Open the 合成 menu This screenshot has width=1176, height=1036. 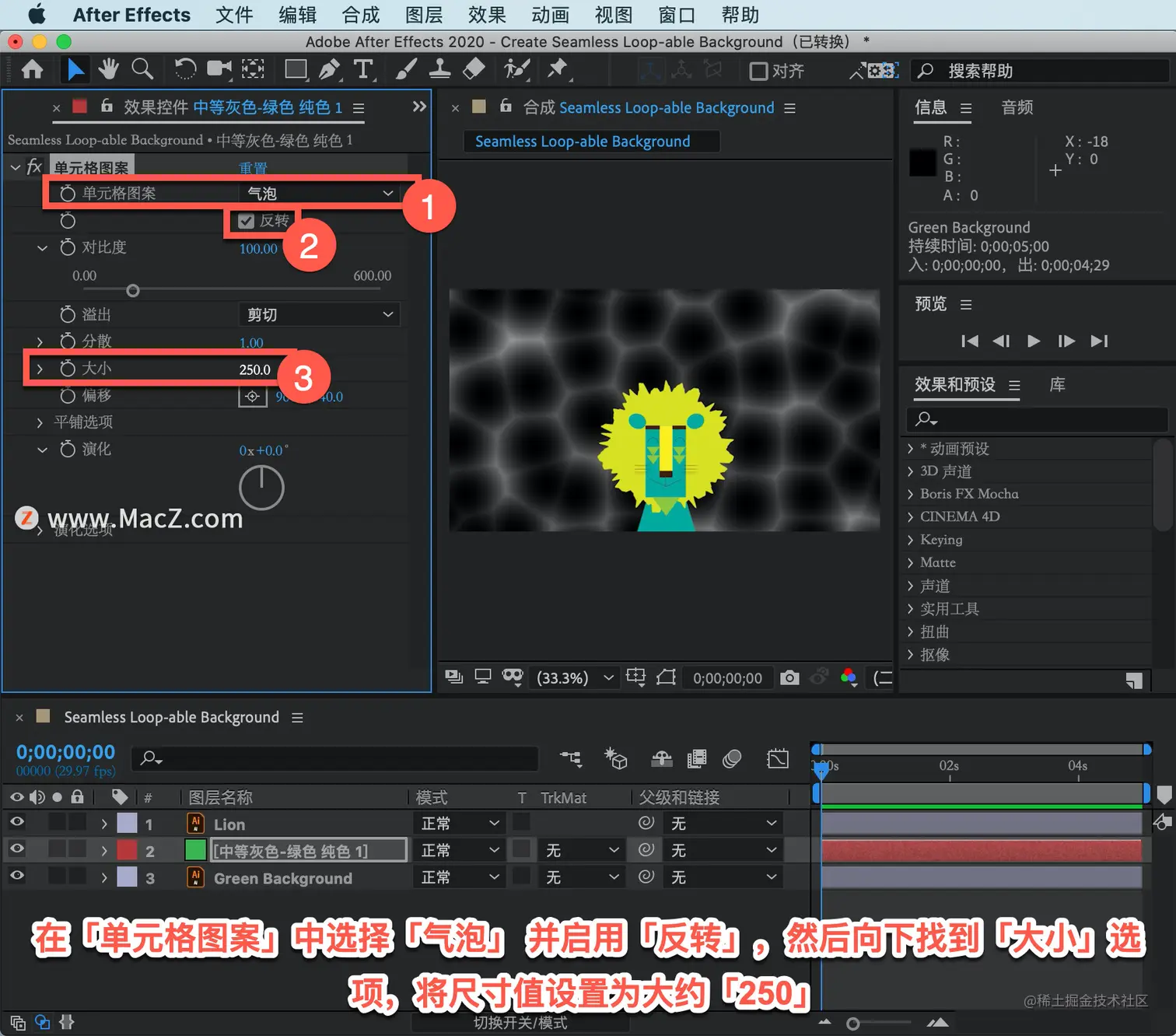(361, 15)
